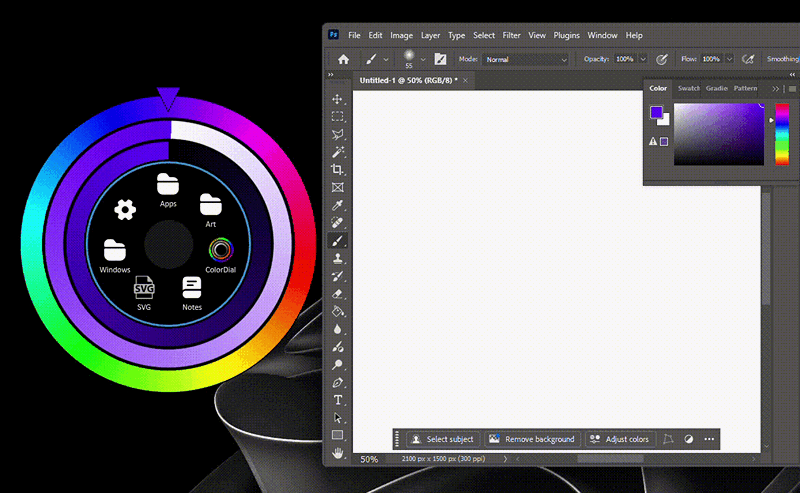Toggle the brush settings panel button
The height and width of the screenshot is (493, 800).
click(x=440, y=59)
